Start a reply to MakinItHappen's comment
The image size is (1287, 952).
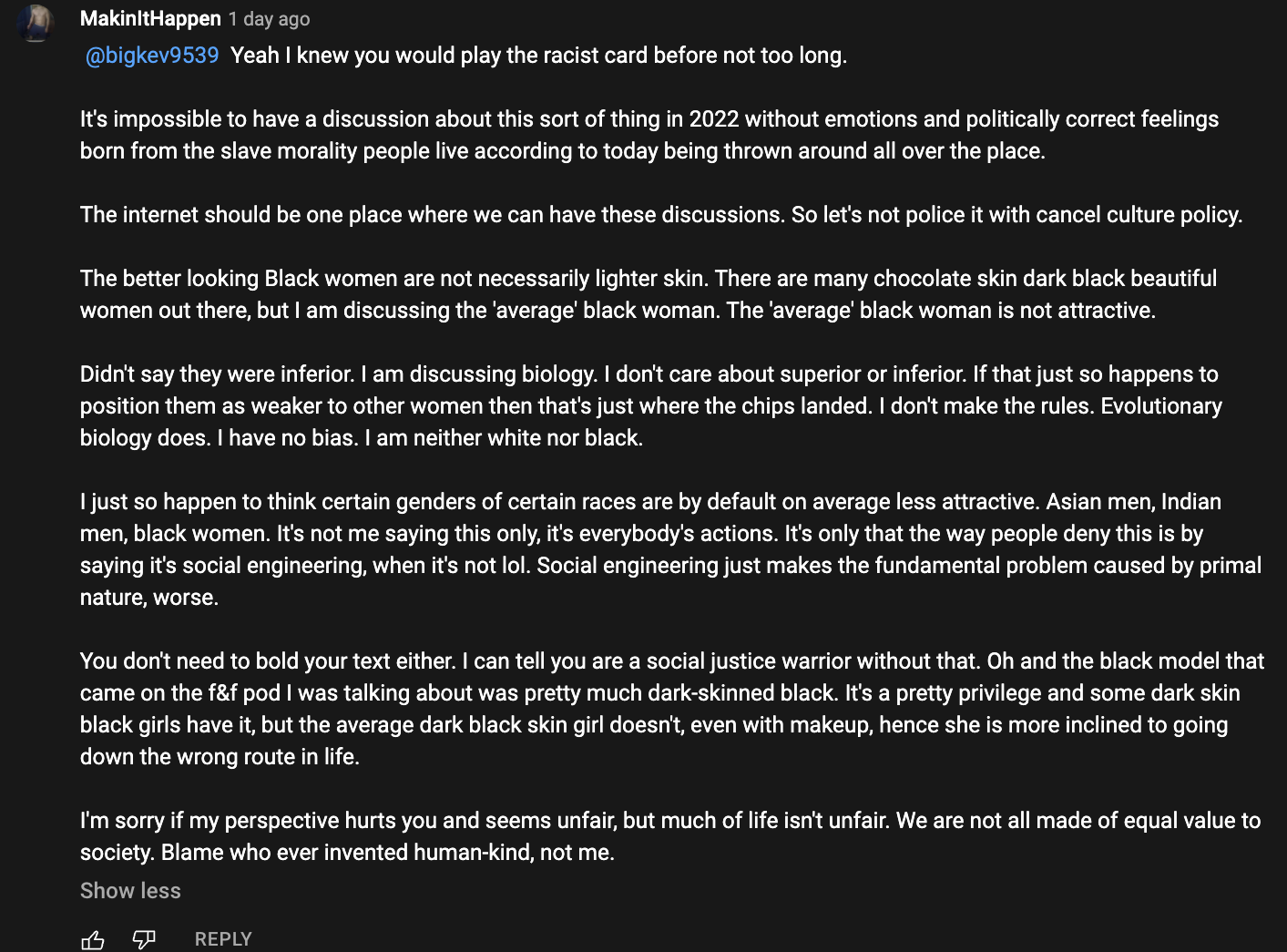coord(223,939)
